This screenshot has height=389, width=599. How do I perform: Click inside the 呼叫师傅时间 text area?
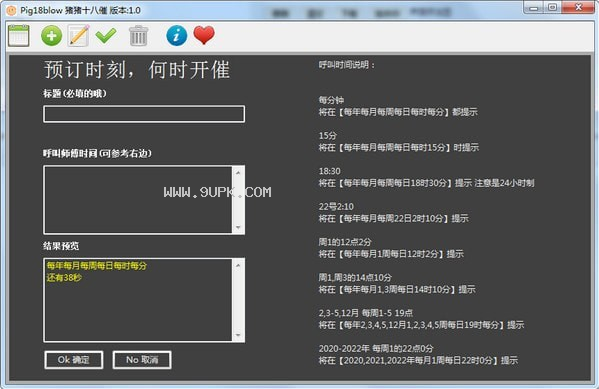click(x=138, y=199)
